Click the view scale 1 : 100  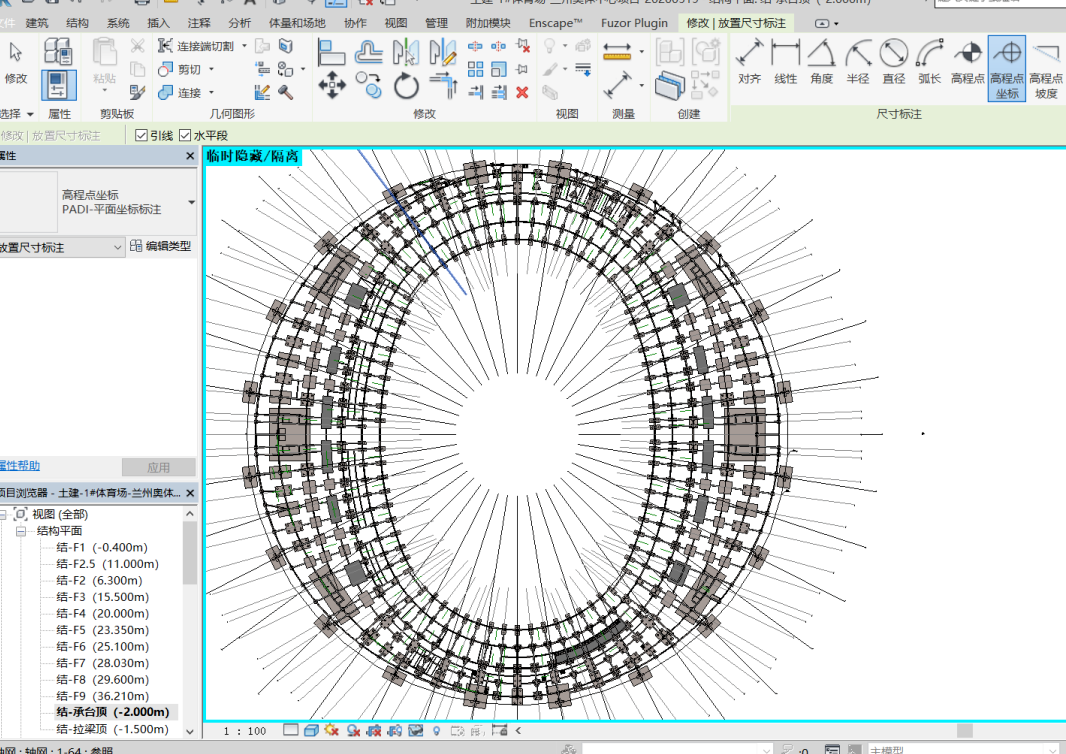point(245,731)
